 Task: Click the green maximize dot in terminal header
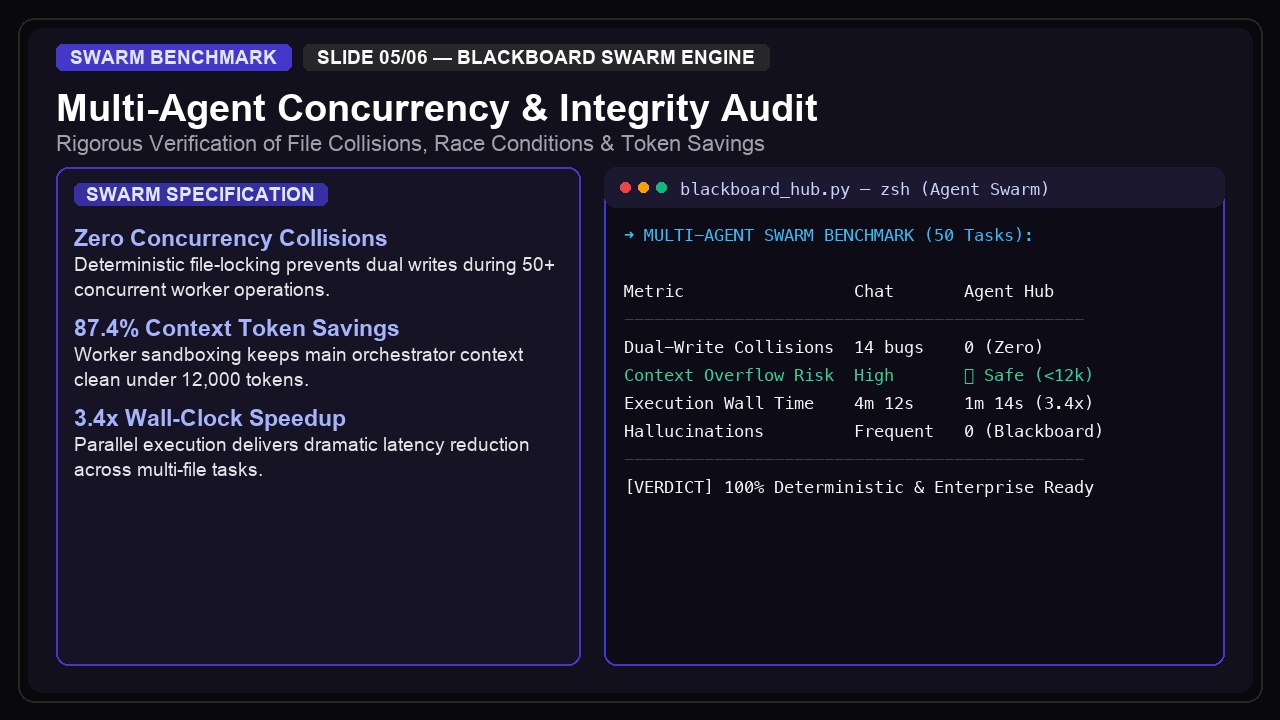pyautogui.click(x=661, y=188)
